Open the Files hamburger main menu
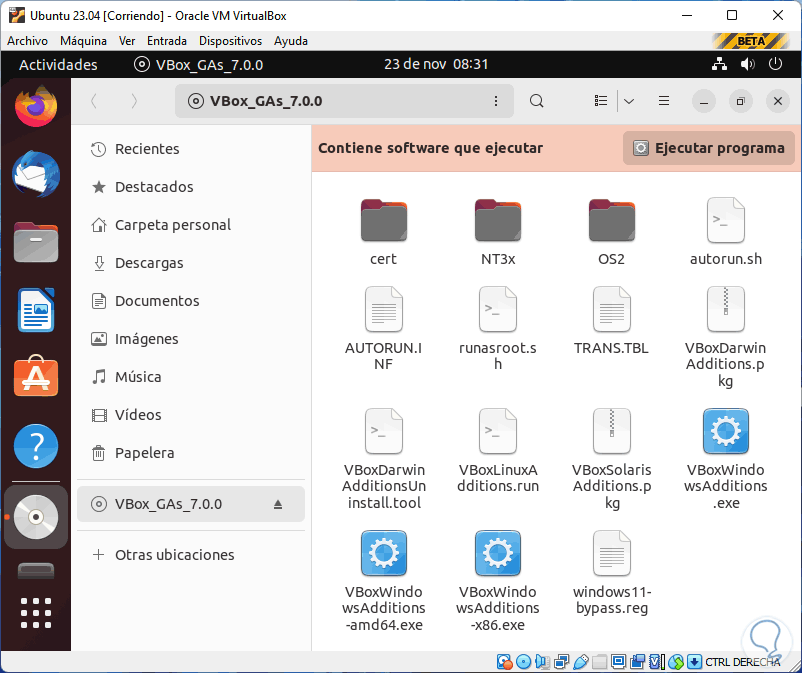 pos(664,101)
